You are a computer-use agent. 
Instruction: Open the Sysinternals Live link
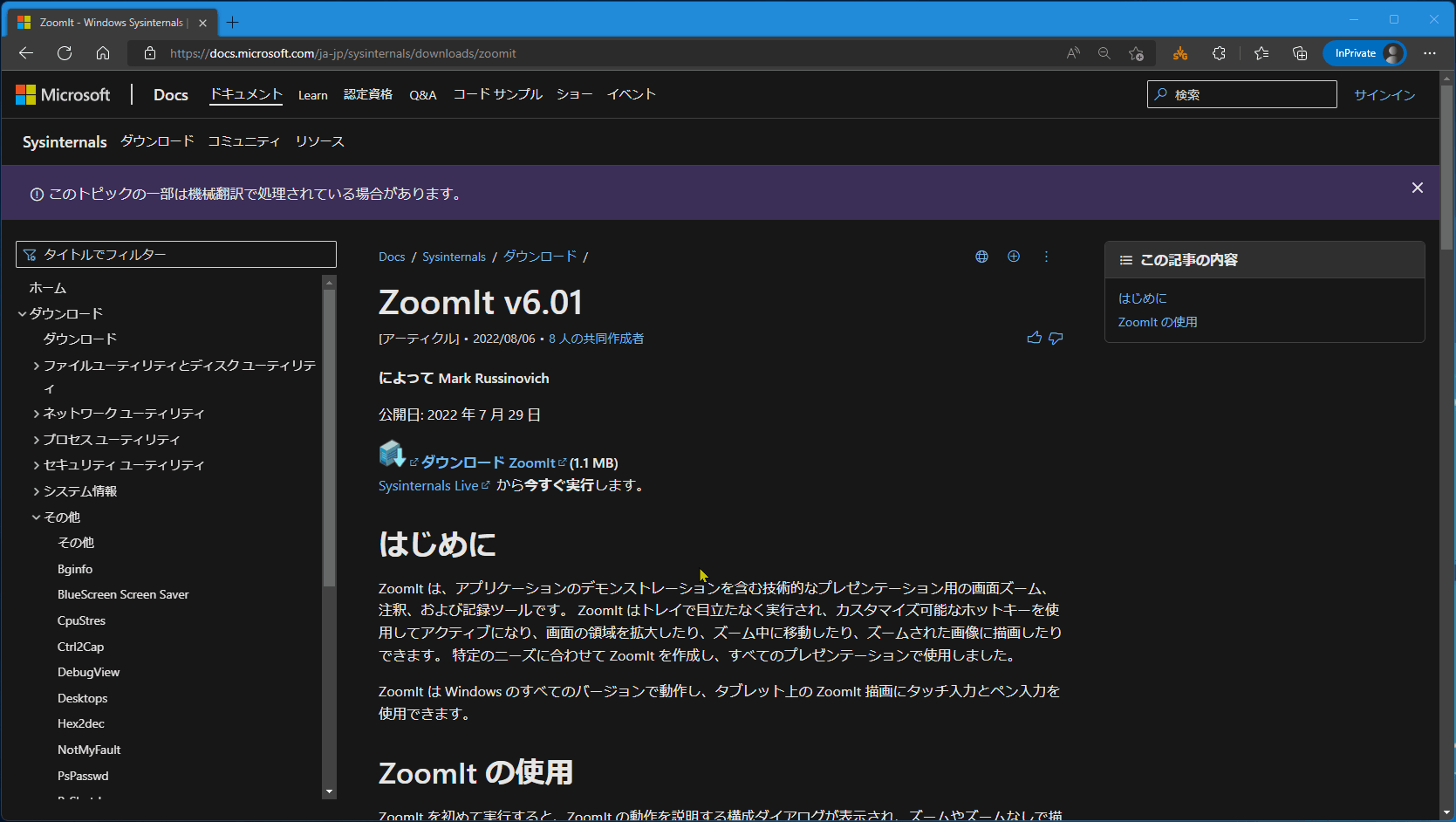(x=427, y=485)
